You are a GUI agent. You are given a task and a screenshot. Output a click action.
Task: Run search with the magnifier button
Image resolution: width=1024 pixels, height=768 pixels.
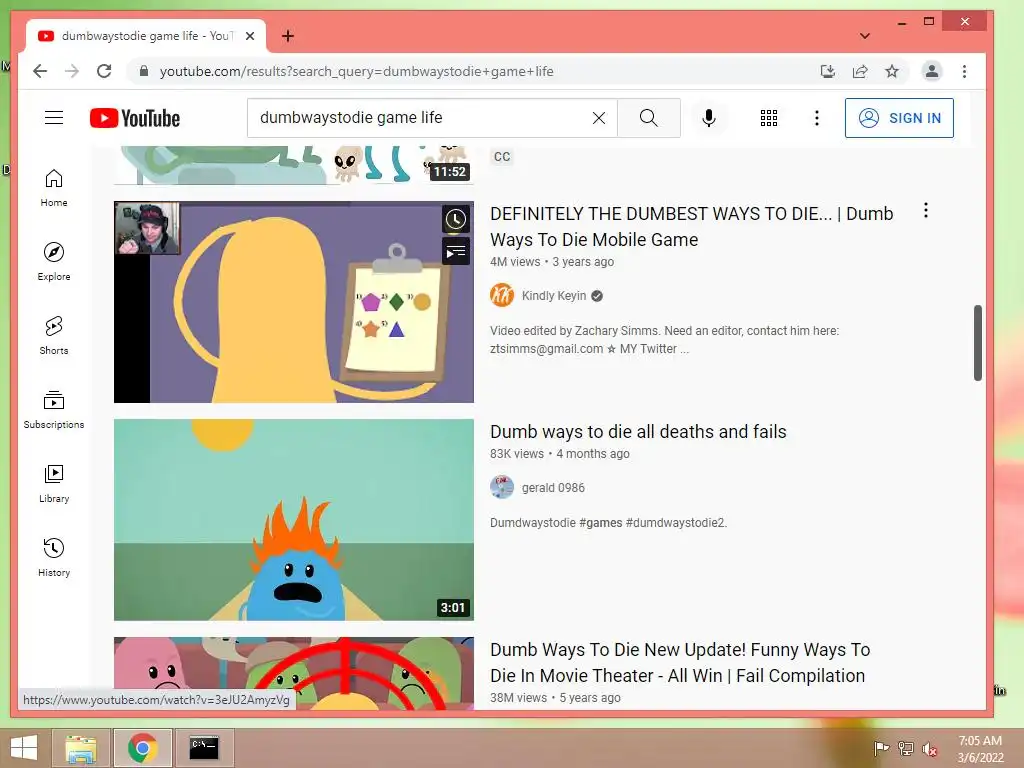tap(648, 118)
